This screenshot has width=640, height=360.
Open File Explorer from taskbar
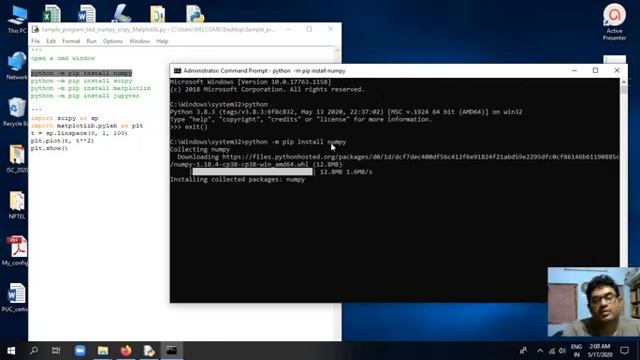point(103,351)
